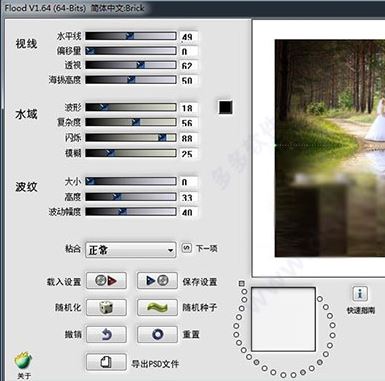Click the export PSD file document button

coord(106,362)
